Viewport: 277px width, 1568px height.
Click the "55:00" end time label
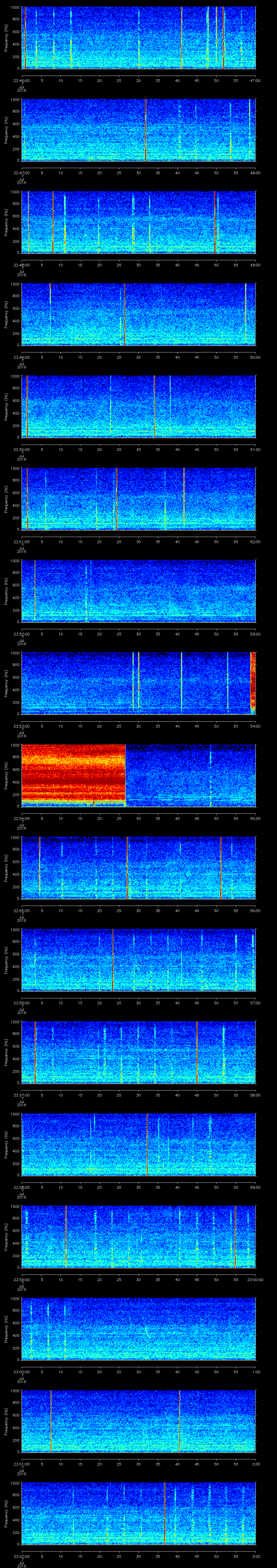[255, 818]
